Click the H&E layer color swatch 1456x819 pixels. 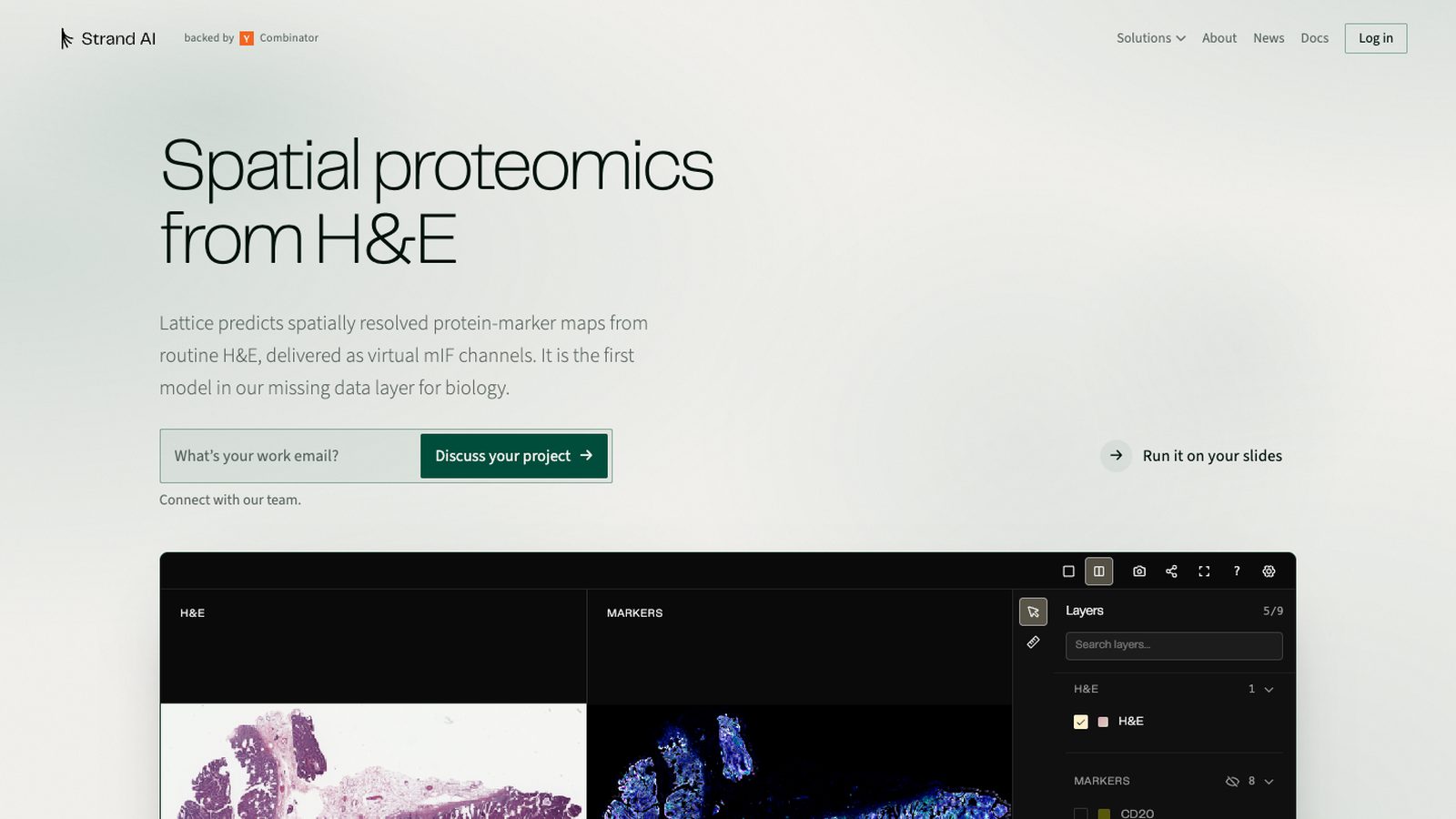(1103, 722)
